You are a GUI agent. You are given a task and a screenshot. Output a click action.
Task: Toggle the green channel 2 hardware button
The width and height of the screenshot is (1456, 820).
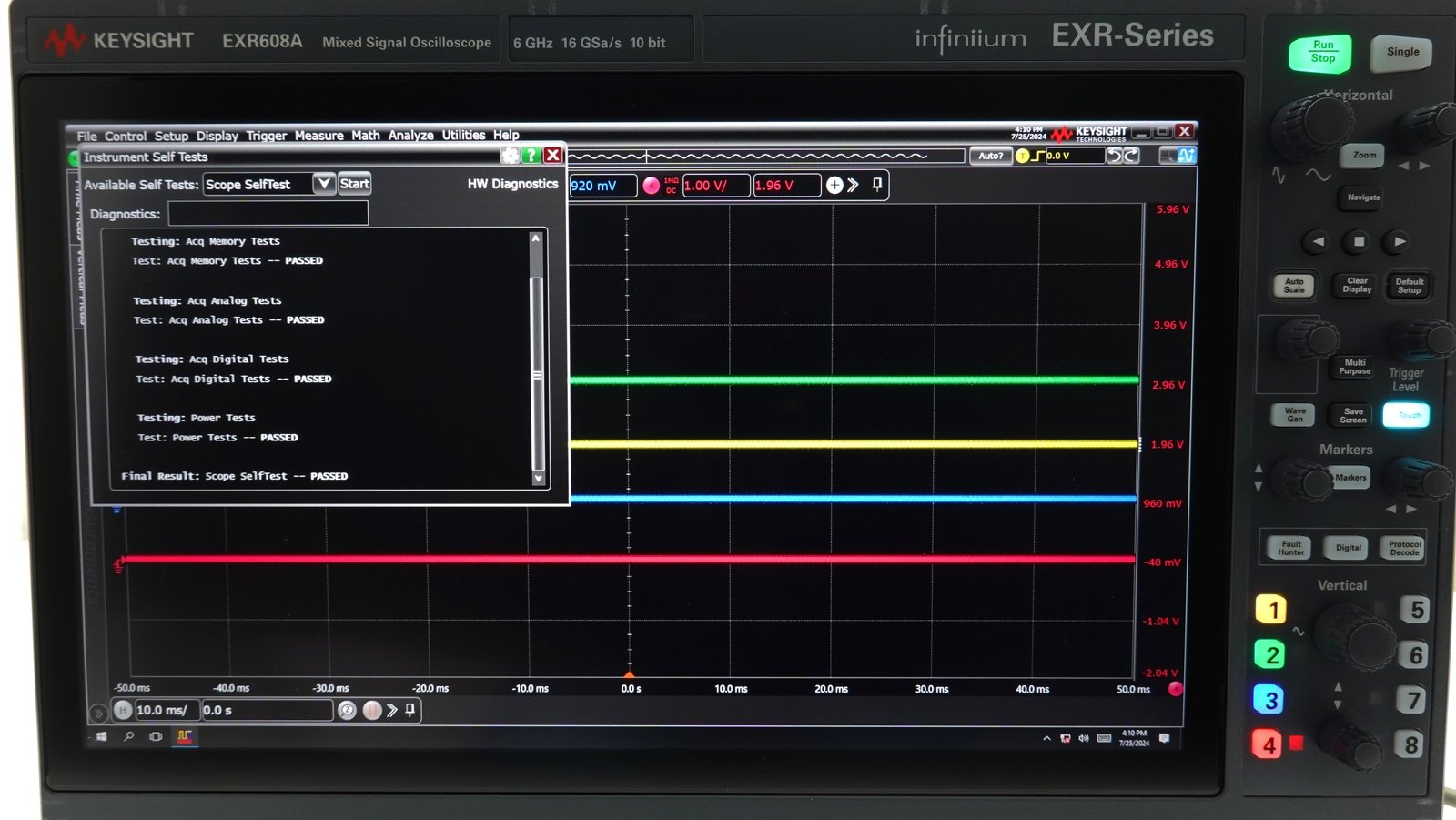pos(1270,654)
